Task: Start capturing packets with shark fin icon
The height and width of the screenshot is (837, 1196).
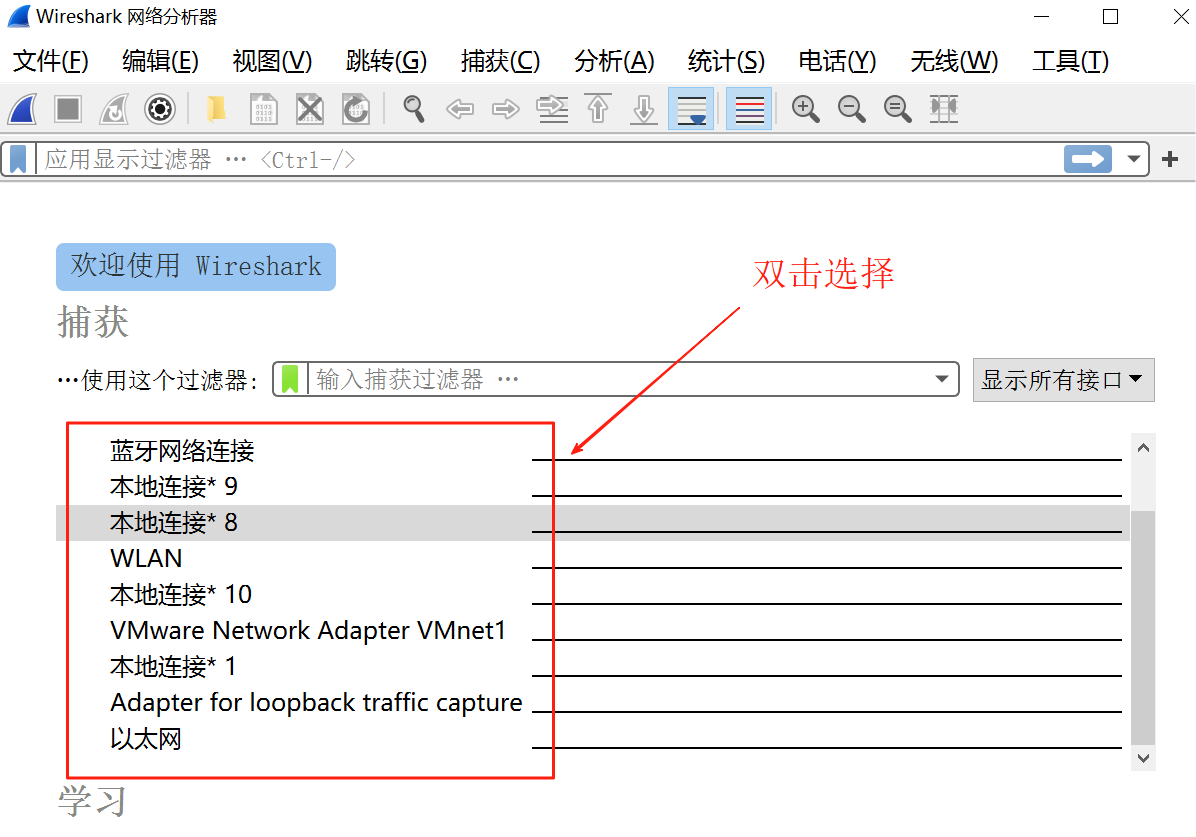Action: [x=22, y=109]
